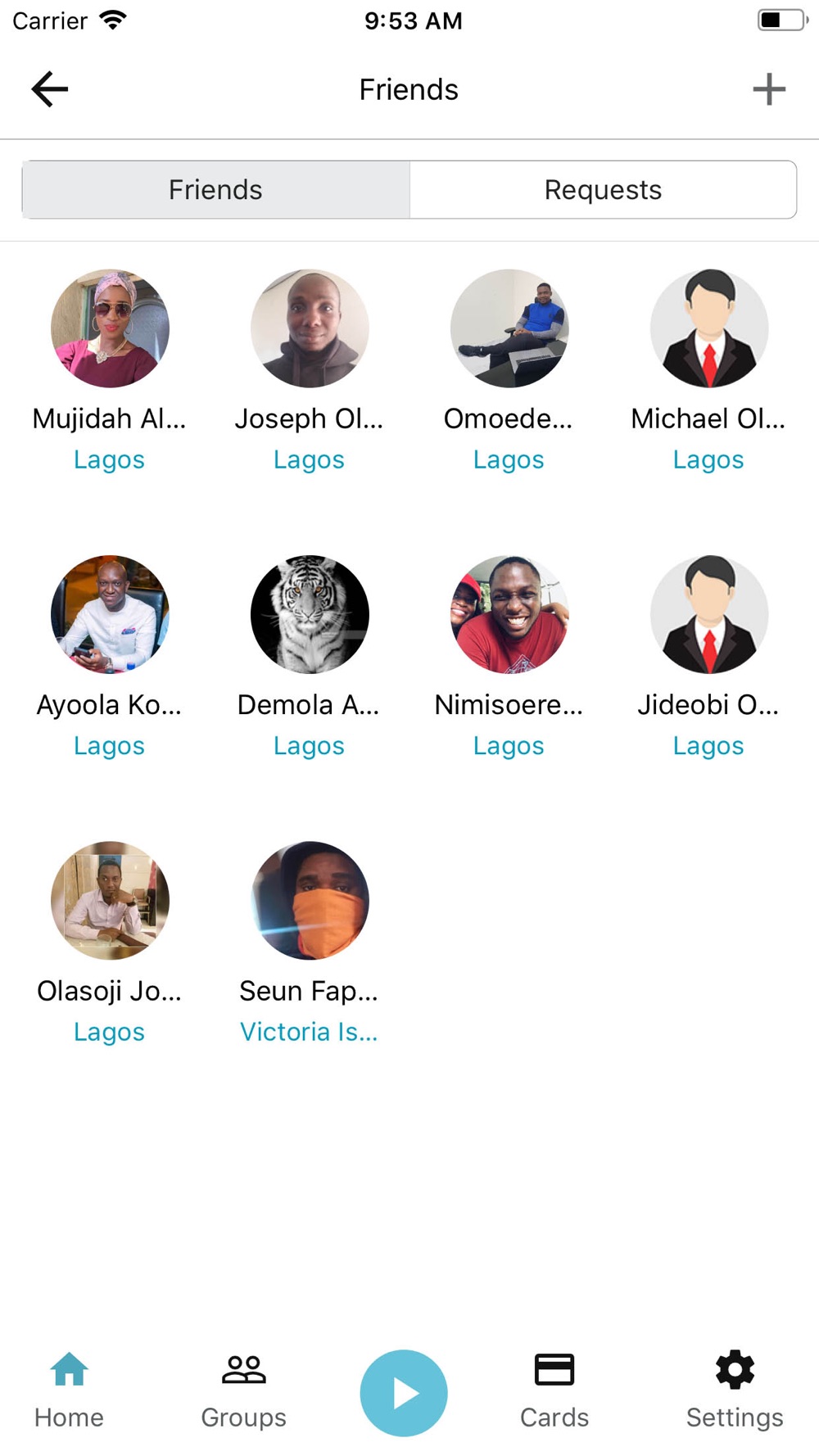Tap Jideobi O... default avatar icon

[709, 614]
